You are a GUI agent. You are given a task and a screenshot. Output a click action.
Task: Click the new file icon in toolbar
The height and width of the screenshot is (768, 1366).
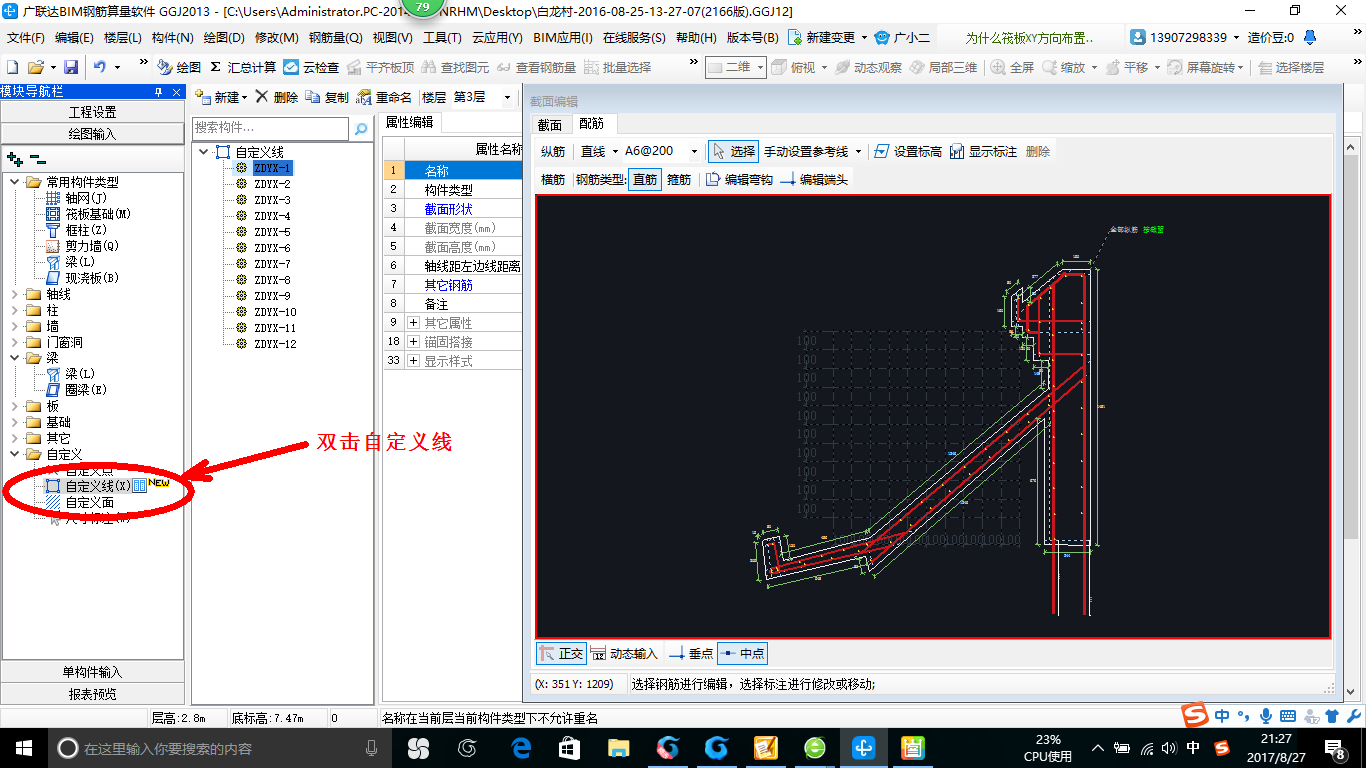[x=13, y=67]
